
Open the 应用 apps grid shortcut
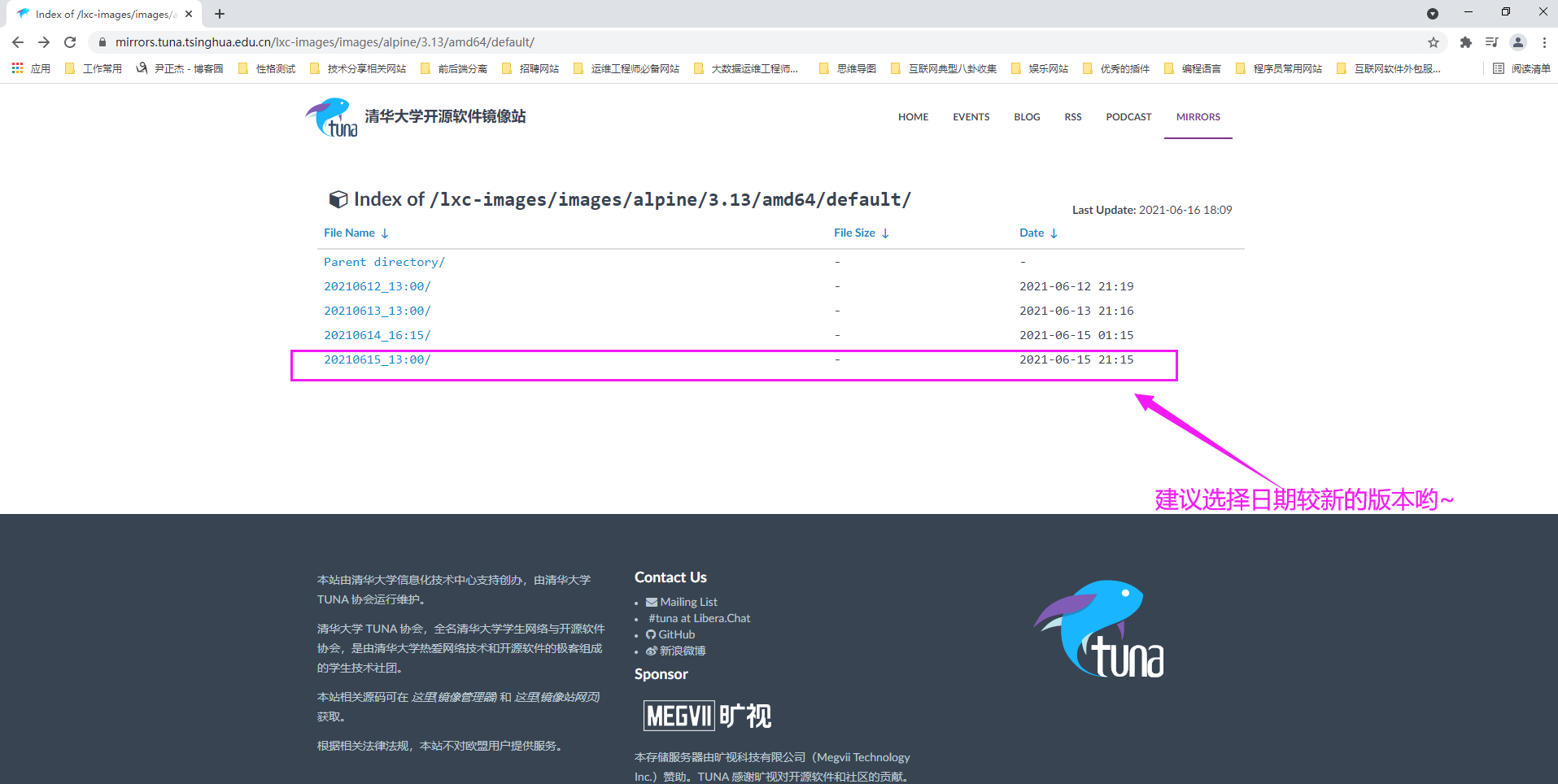pos(31,69)
